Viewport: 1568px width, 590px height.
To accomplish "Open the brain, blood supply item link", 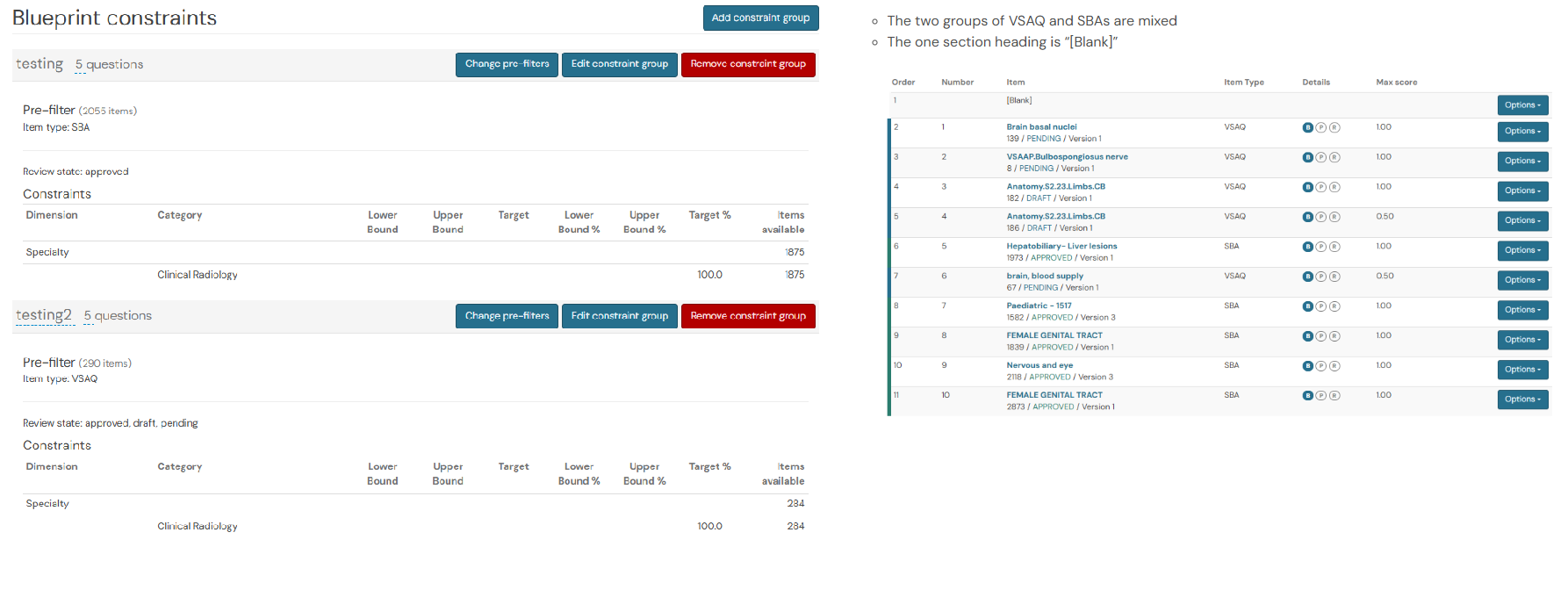I will point(1045,277).
